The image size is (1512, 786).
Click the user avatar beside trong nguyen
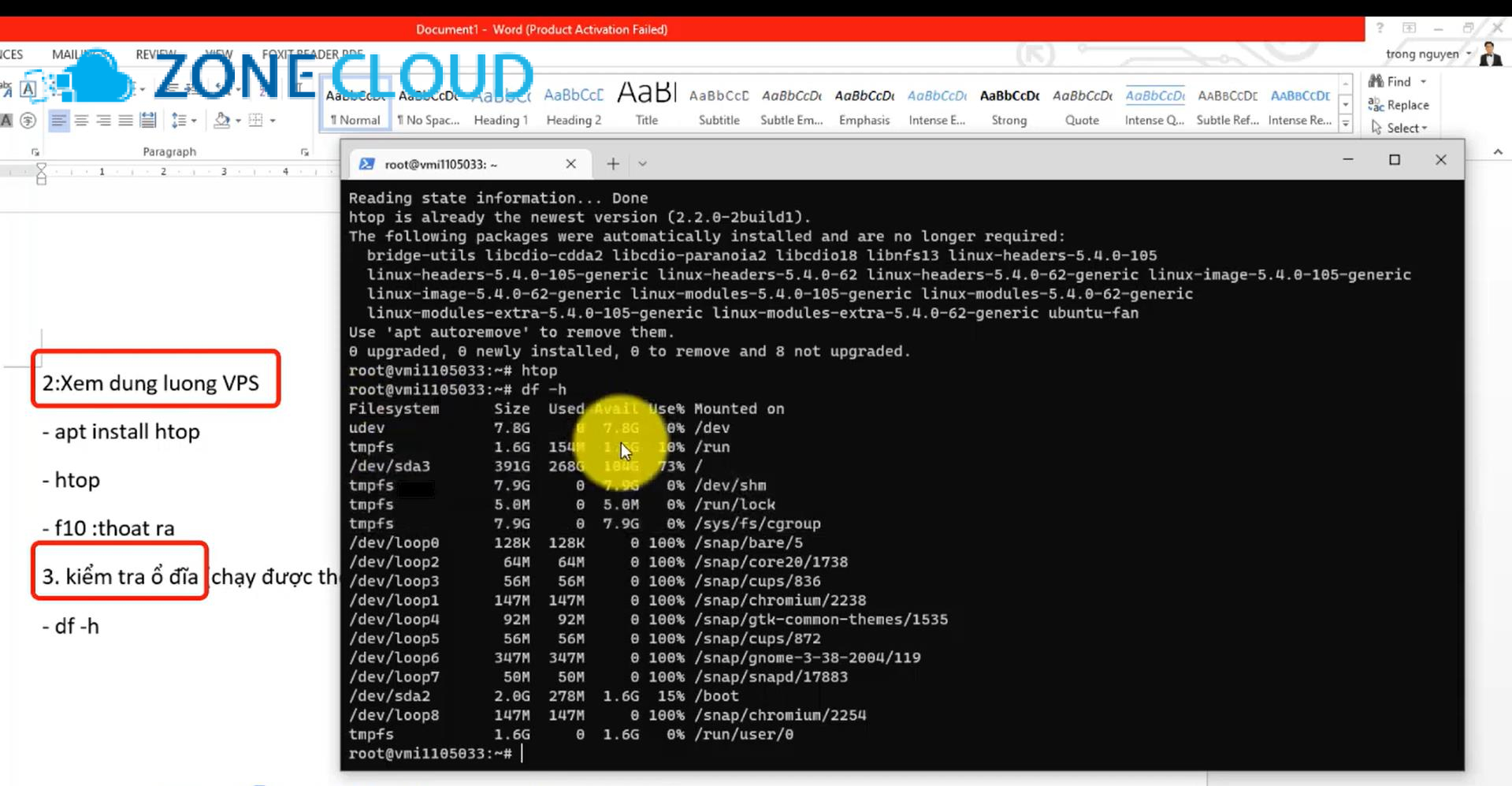pos(1490,54)
